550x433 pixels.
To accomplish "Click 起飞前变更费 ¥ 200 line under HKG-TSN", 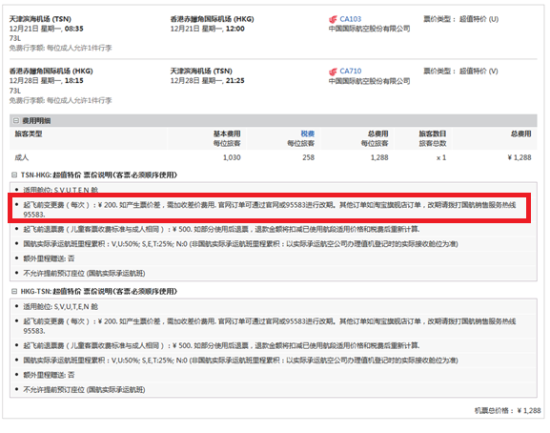I will [269, 326].
